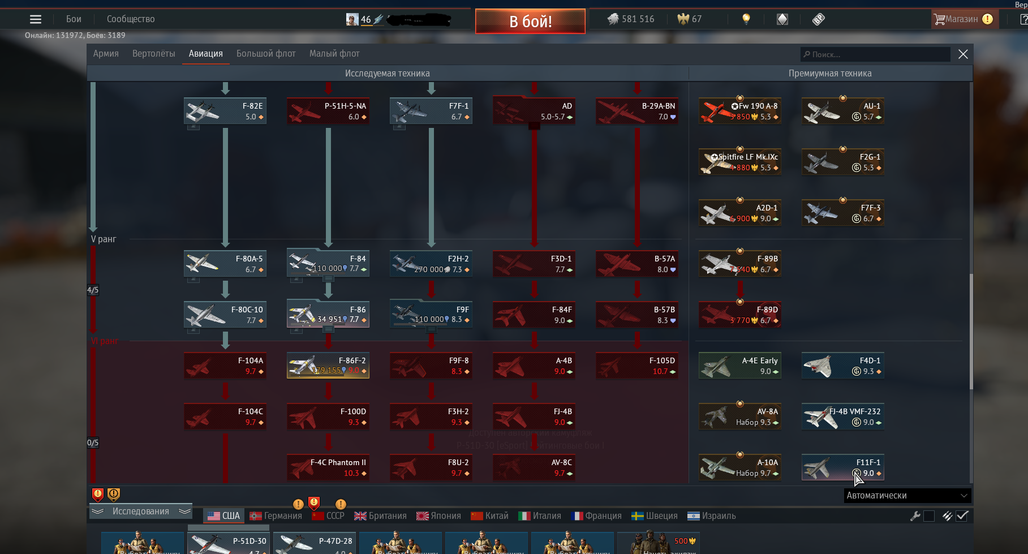Select the P-47D-28 crew slot
The width and height of the screenshot is (1028, 554).
click(313, 544)
